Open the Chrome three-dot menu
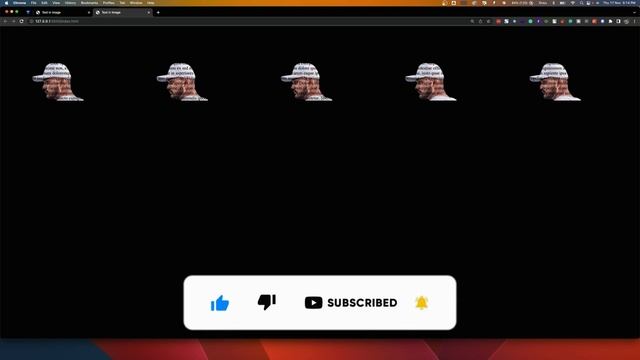 tap(635, 21)
